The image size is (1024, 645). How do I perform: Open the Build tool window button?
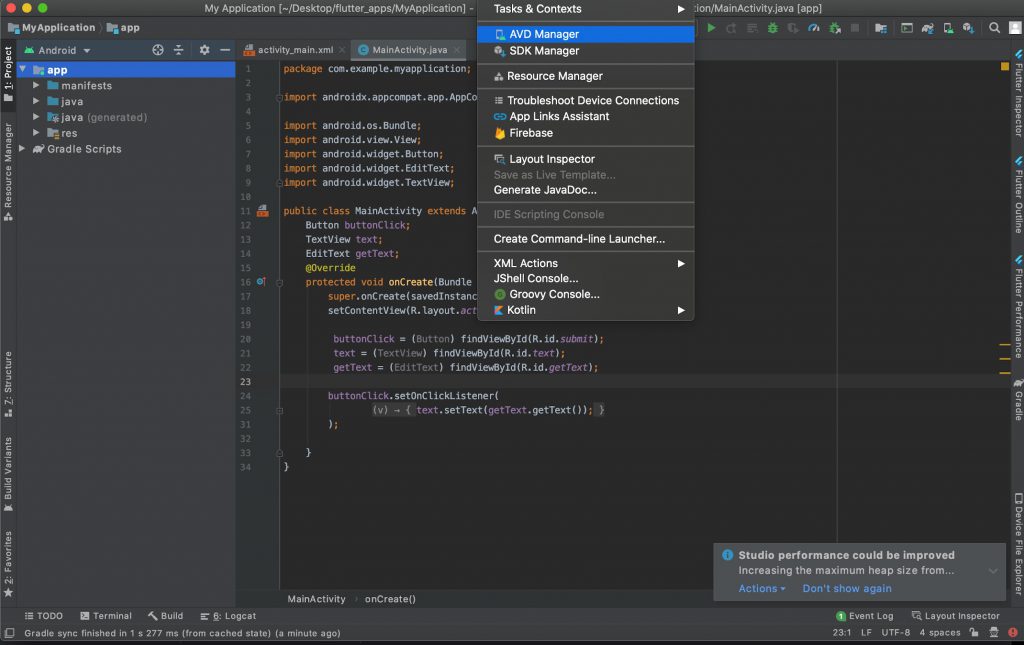165,616
